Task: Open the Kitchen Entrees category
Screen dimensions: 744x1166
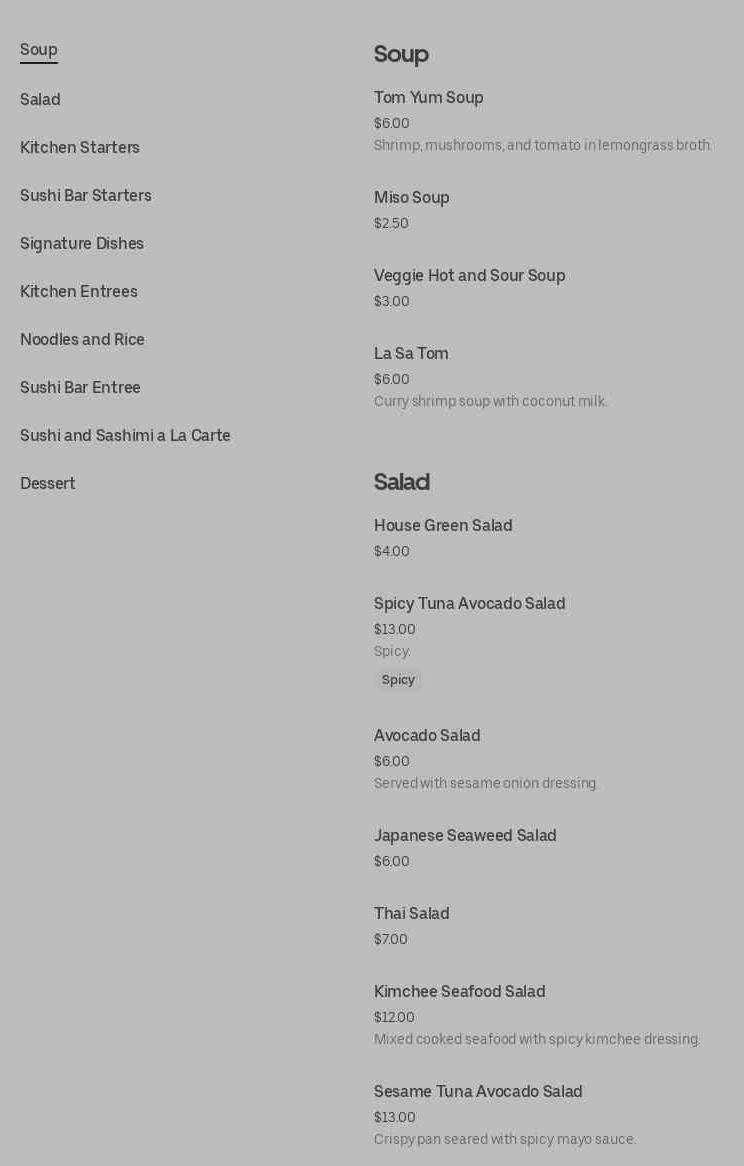Action: coord(79,292)
